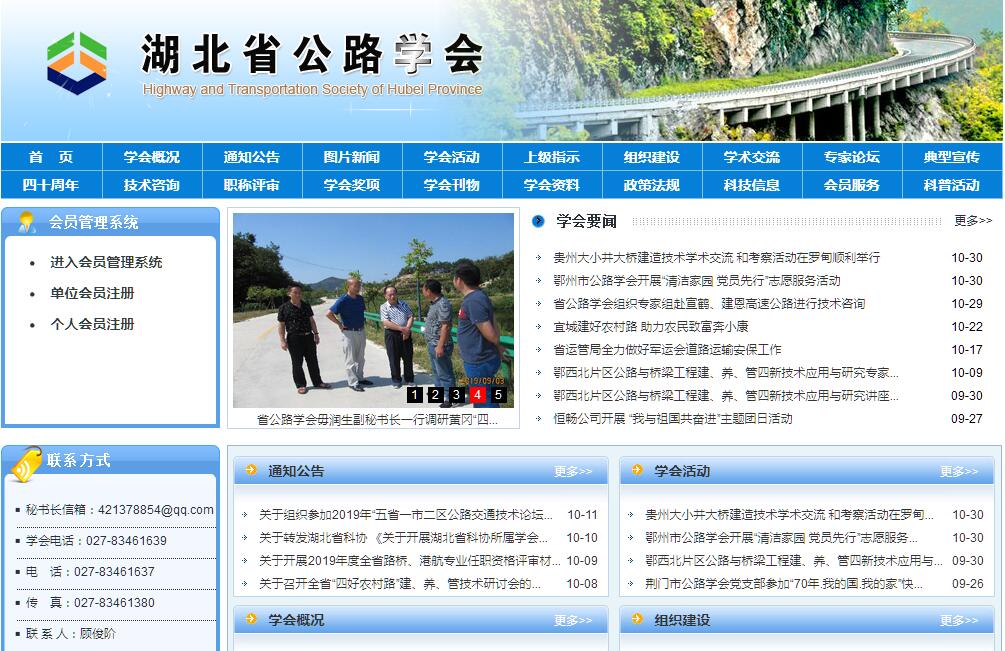Image resolution: width=1005 pixels, height=651 pixels.
Task: Open the slideshow caption 省公路学会毋润生副秘书长
Action: (377, 420)
